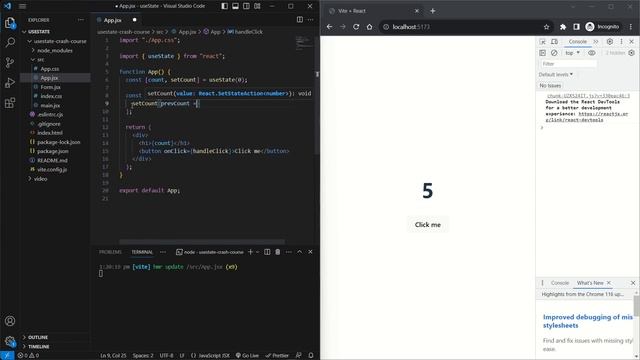640x360 pixels.
Task: Click Prettier status bar item
Action: click(x=277, y=356)
